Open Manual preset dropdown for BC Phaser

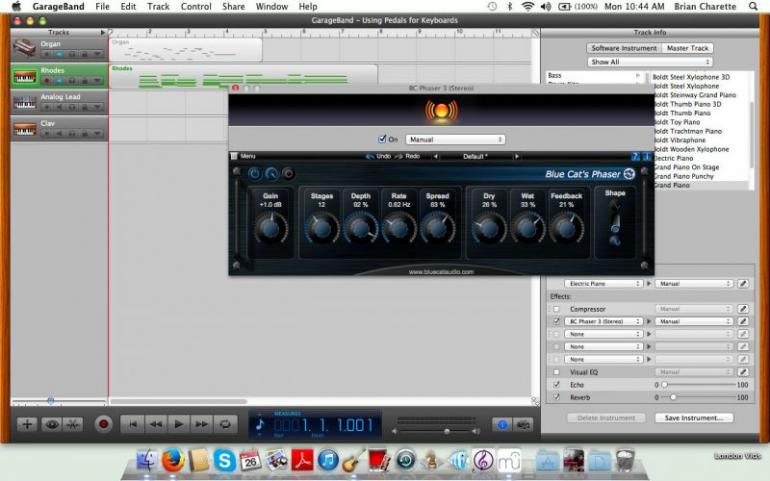(694, 321)
